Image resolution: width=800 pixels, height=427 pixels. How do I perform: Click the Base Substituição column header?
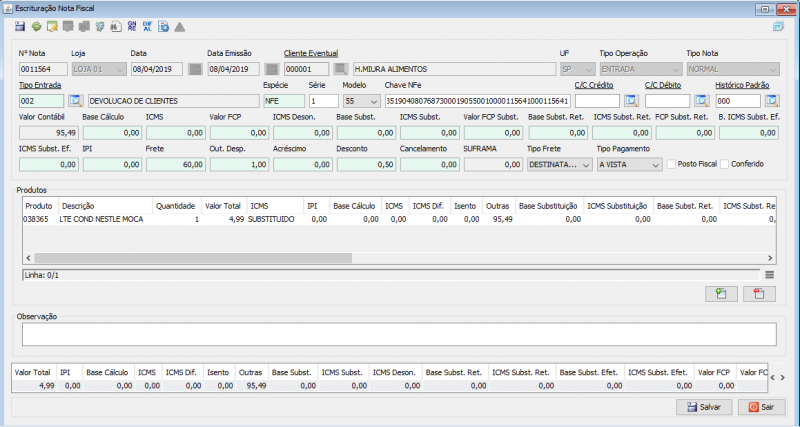(x=548, y=206)
